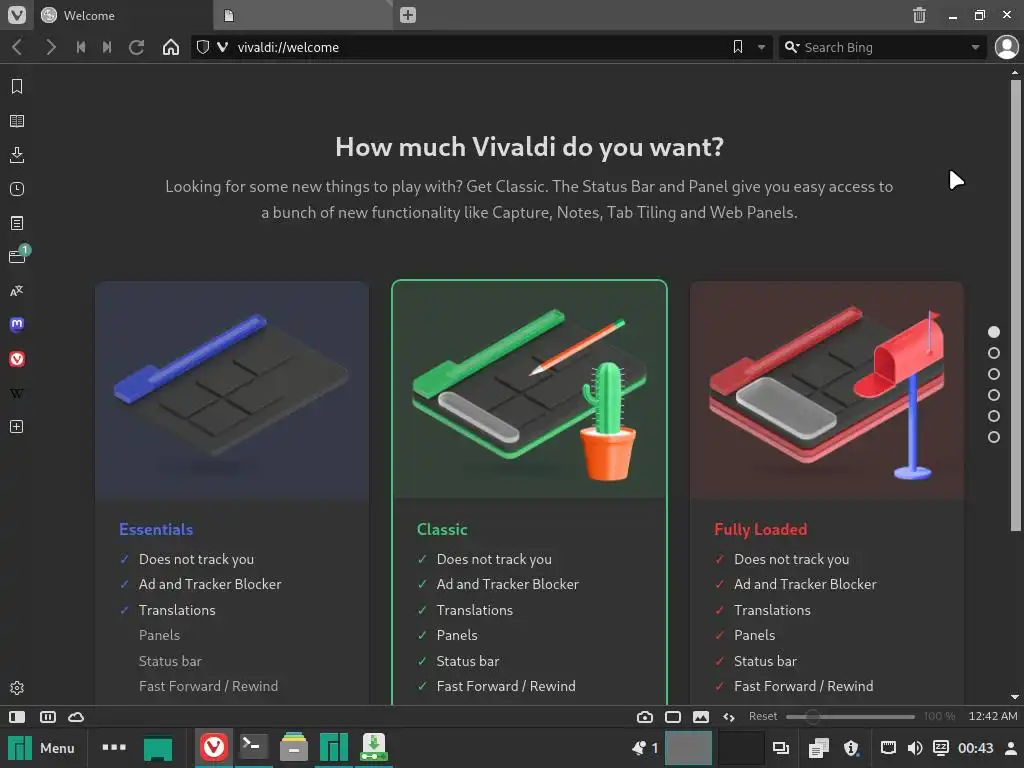Select the third page indicator dot
The height and width of the screenshot is (768, 1024).
point(994,374)
